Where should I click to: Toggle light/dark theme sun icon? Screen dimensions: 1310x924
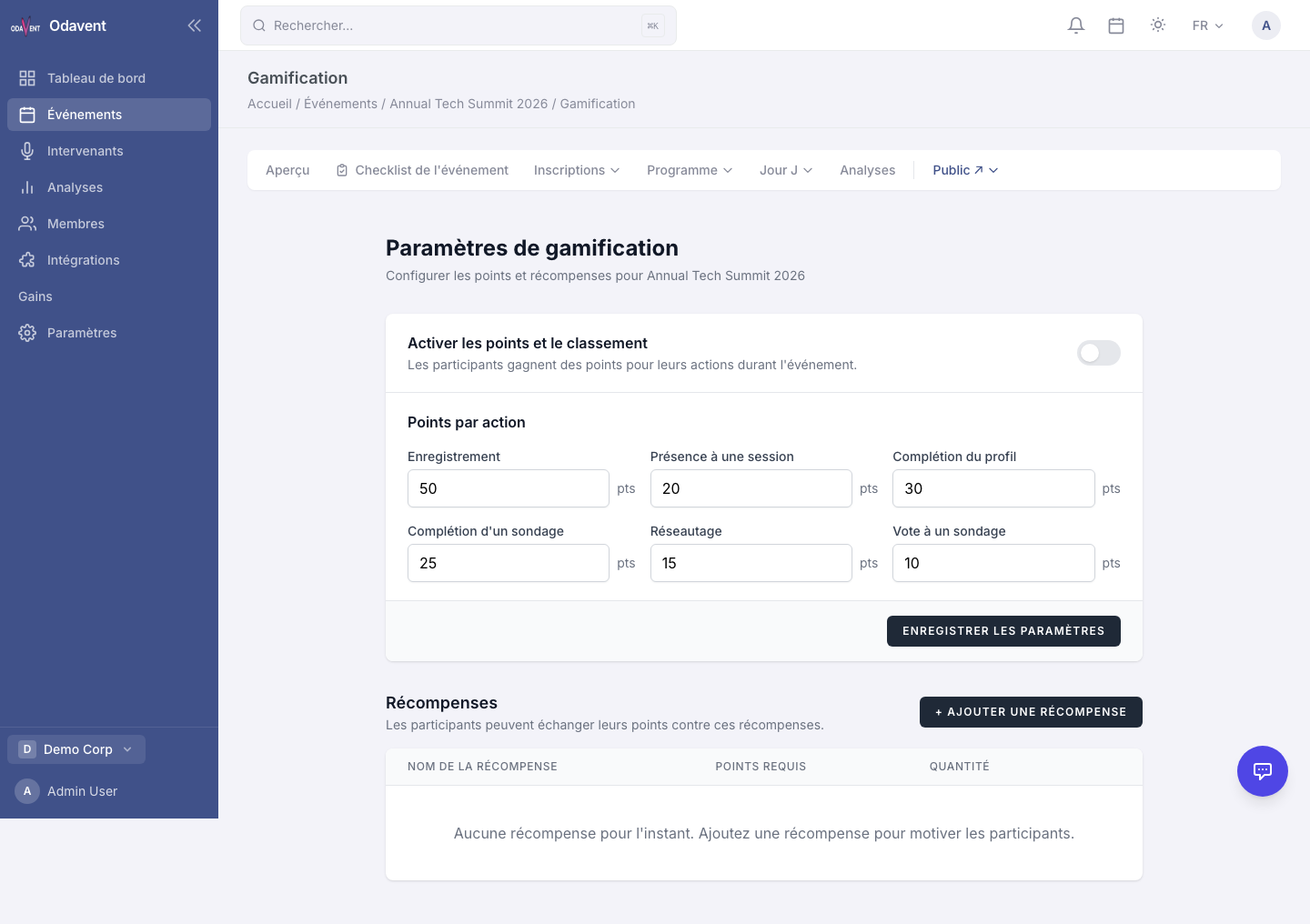point(1158,25)
